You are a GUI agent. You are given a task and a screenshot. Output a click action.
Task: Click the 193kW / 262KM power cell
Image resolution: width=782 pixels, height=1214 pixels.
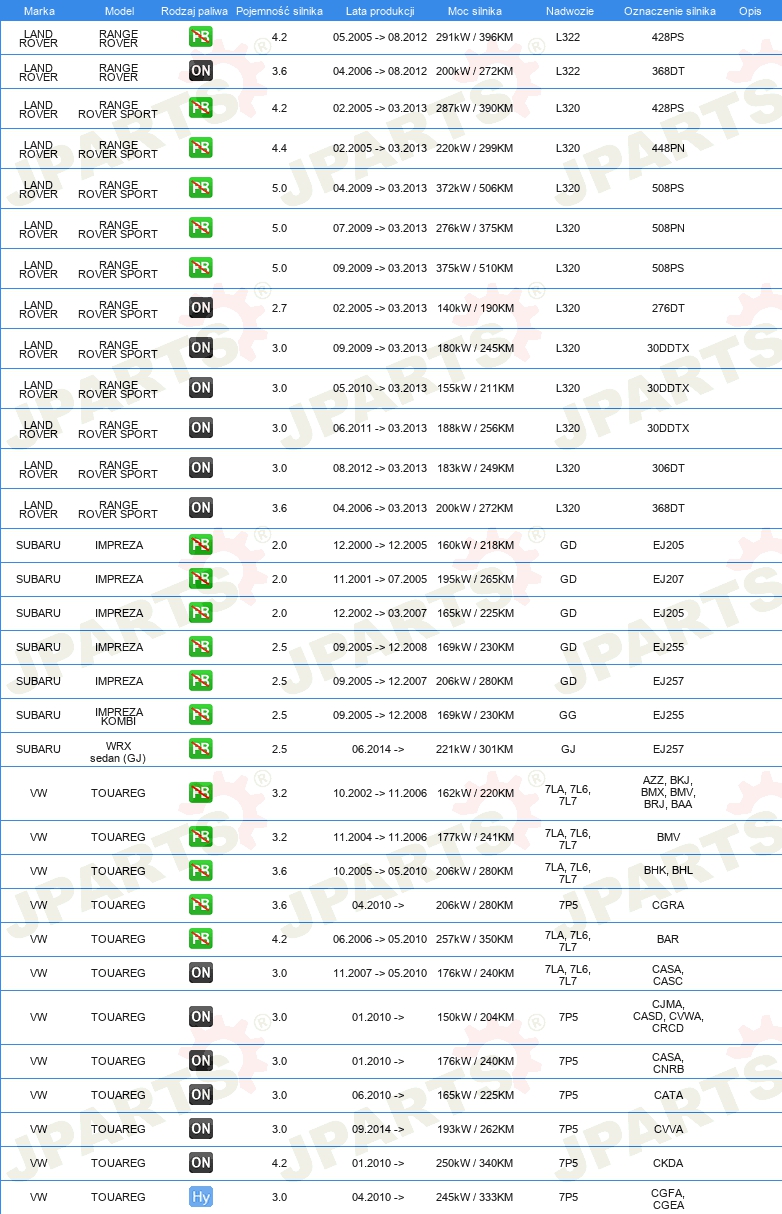(475, 1129)
